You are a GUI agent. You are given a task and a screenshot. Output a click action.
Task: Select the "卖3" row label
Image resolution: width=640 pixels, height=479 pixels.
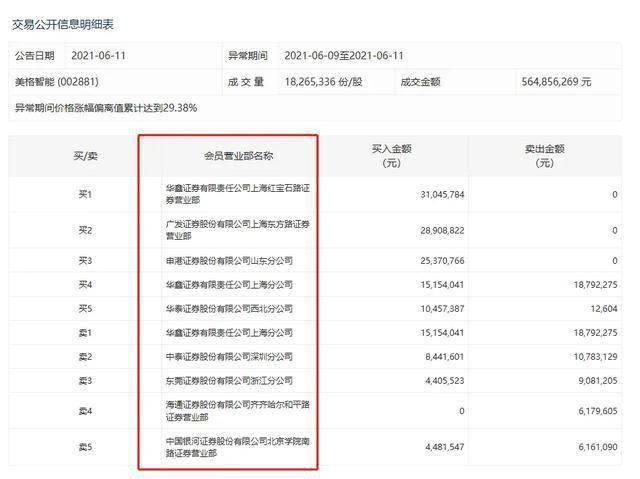[85, 381]
